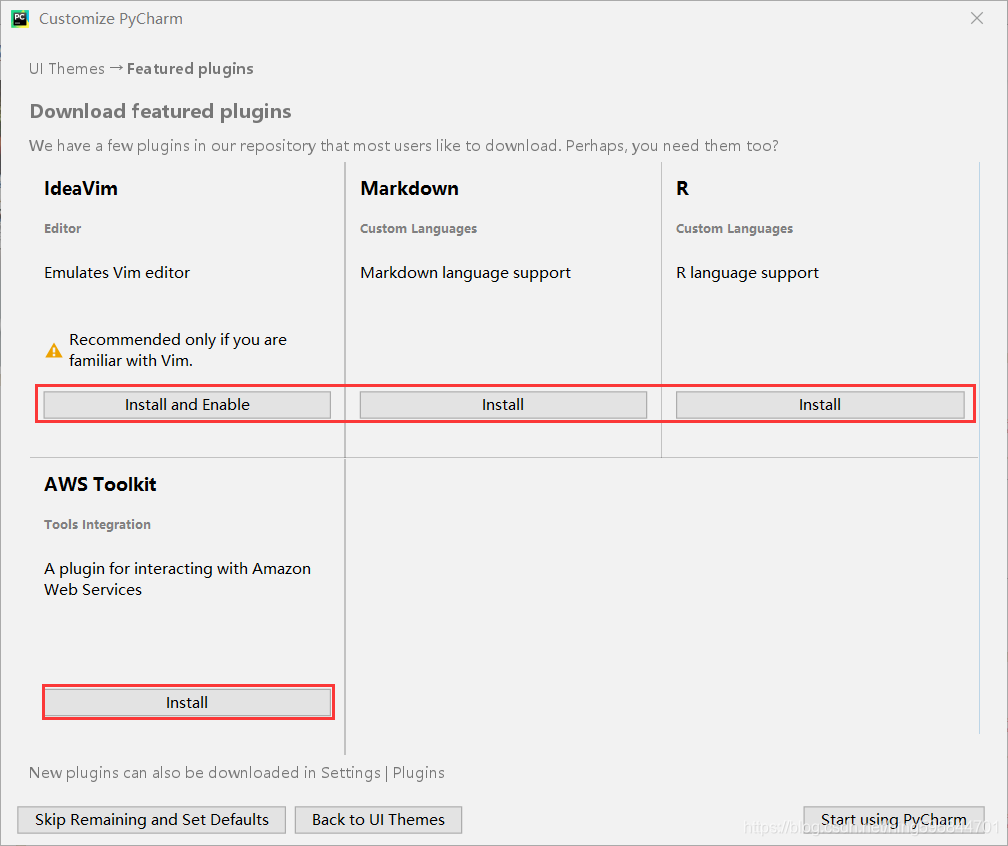Click the R plugin title
The height and width of the screenshot is (846, 1008).
coord(682,188)
